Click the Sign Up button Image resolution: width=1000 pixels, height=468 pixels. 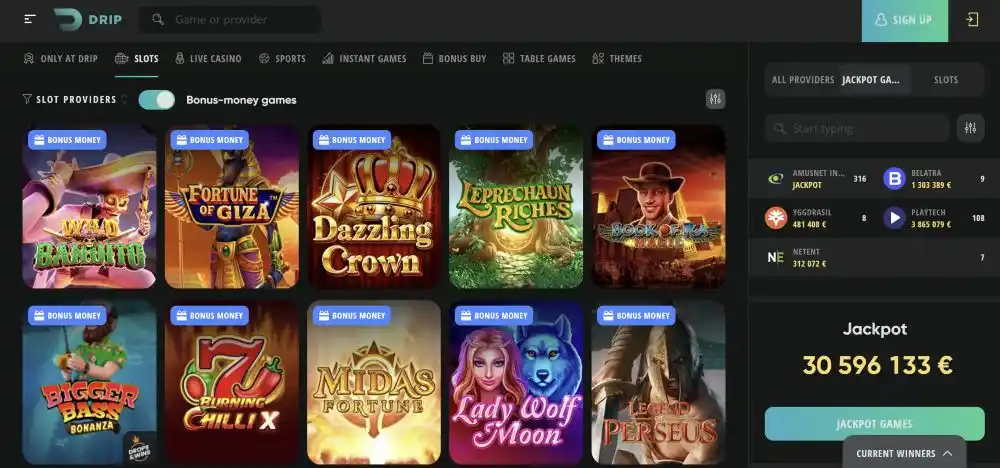tap(904, 20)
